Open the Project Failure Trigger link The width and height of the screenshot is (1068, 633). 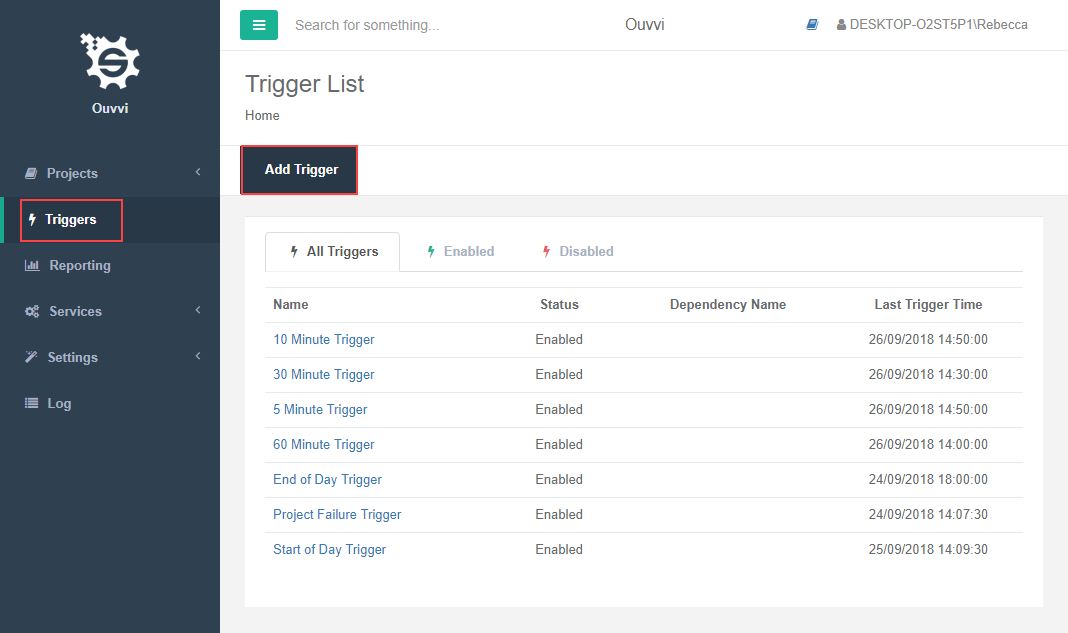(337, 514)
